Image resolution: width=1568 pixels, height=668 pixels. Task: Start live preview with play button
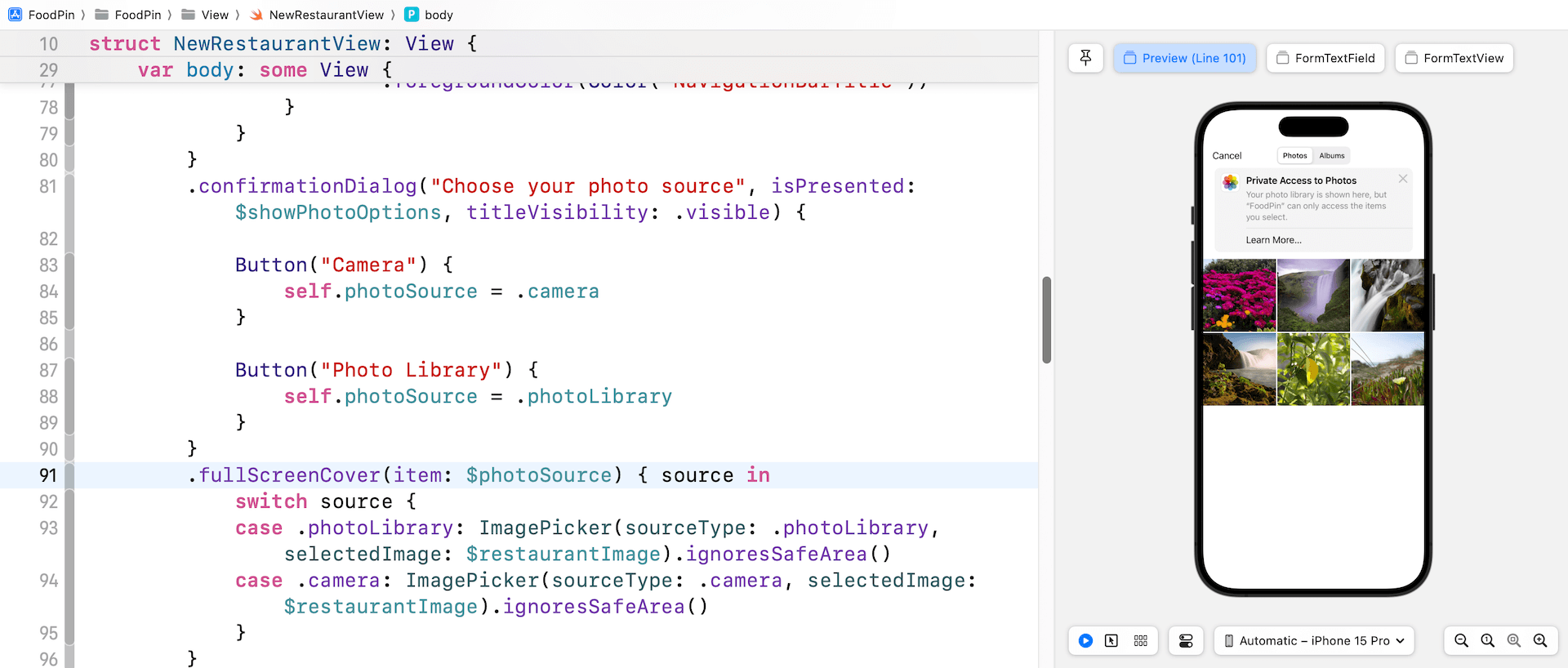pos(1085,641)
